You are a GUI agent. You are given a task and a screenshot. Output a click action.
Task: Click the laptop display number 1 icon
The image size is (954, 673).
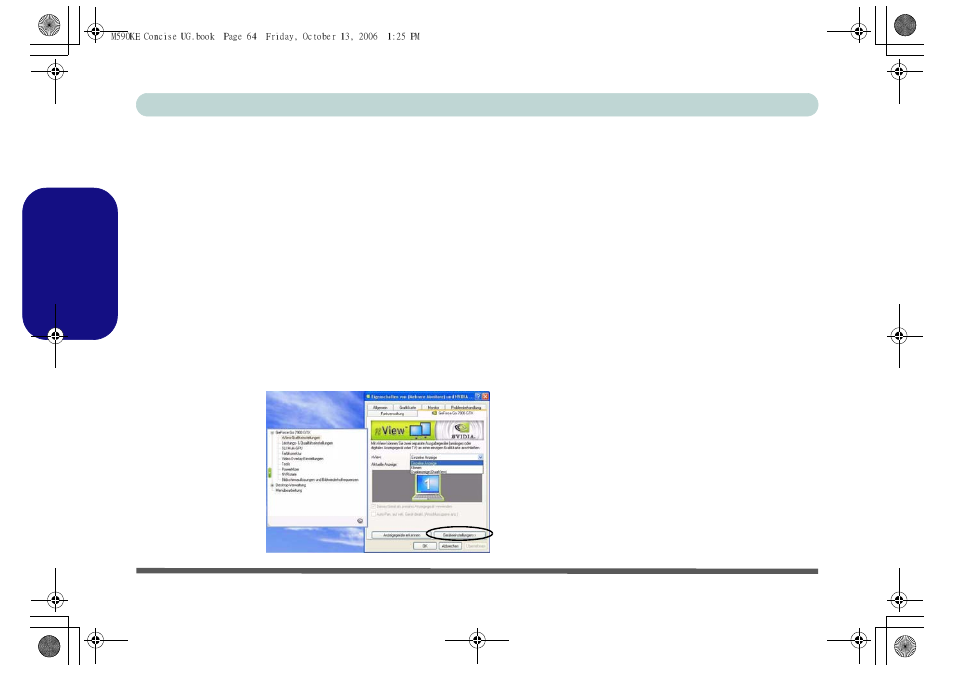[427, 486]
